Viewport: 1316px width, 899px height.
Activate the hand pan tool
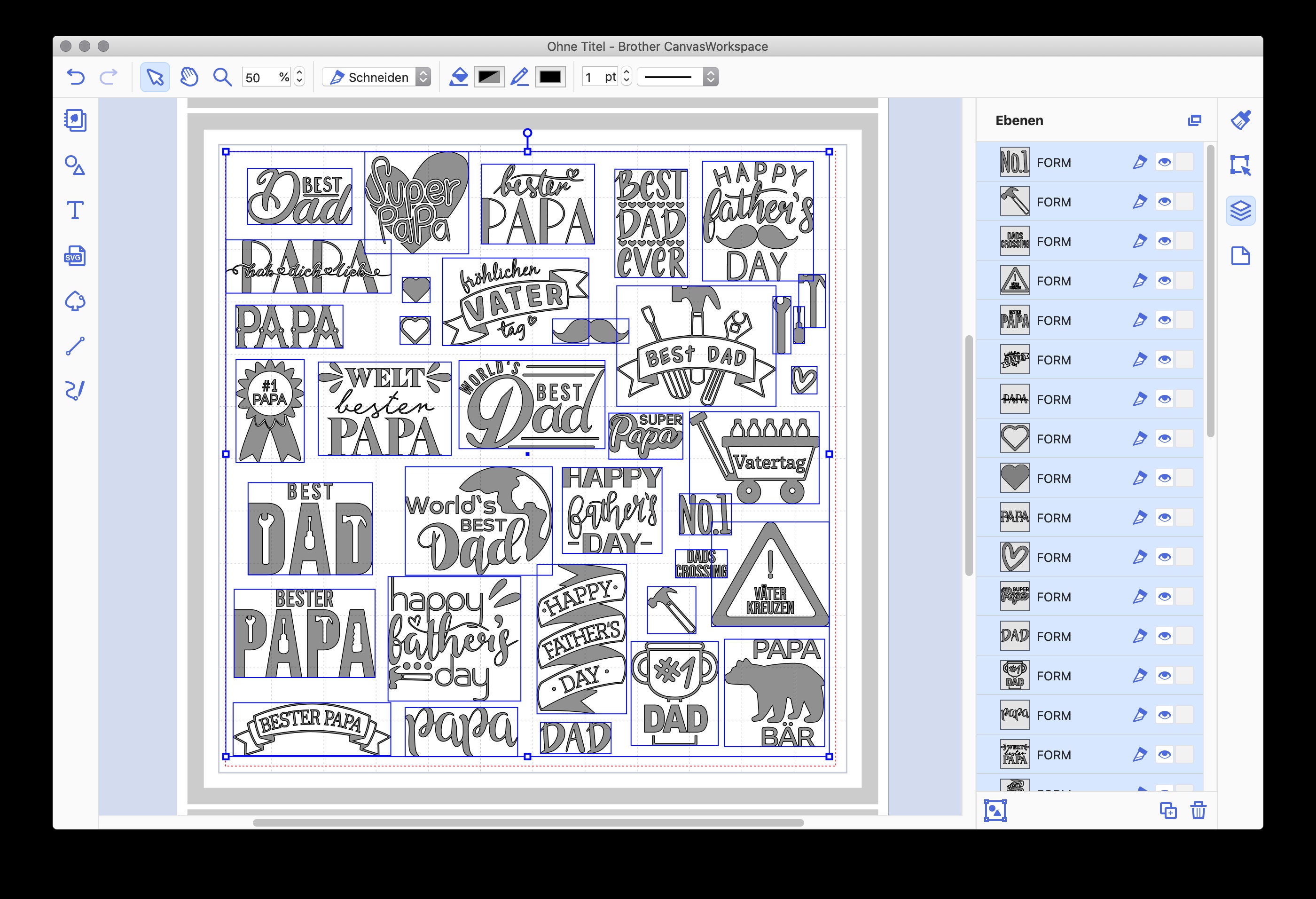pyautogui.click(x=188, y=77)
